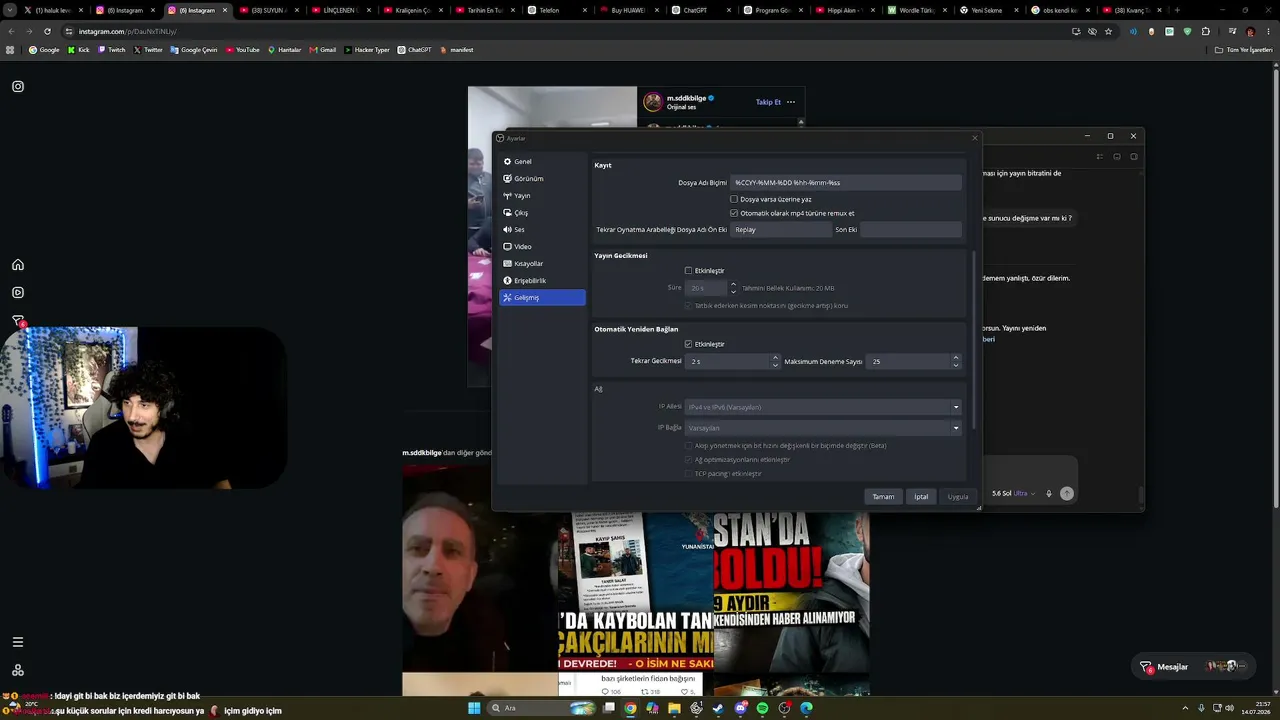Click the Replay prefix input field
Screen dimensions: 1280x720
click(780, 229)
